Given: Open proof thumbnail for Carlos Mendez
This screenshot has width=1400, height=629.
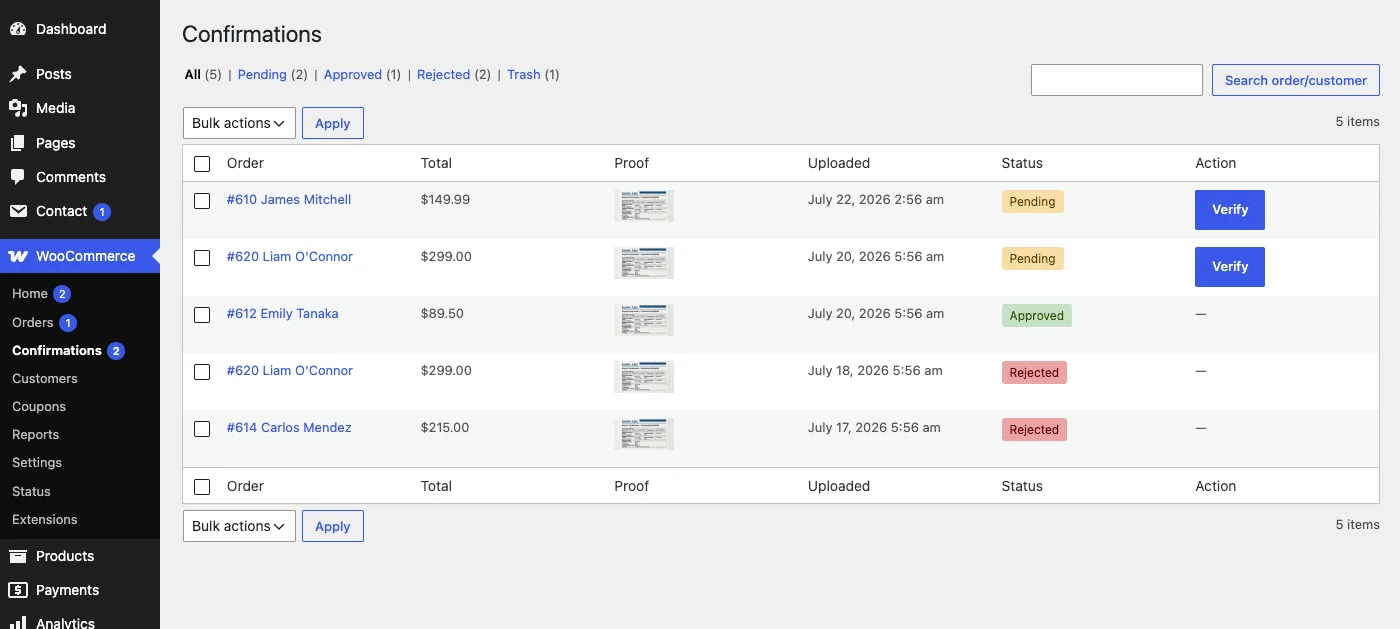Looking at the screenshot, I should 644,434.
